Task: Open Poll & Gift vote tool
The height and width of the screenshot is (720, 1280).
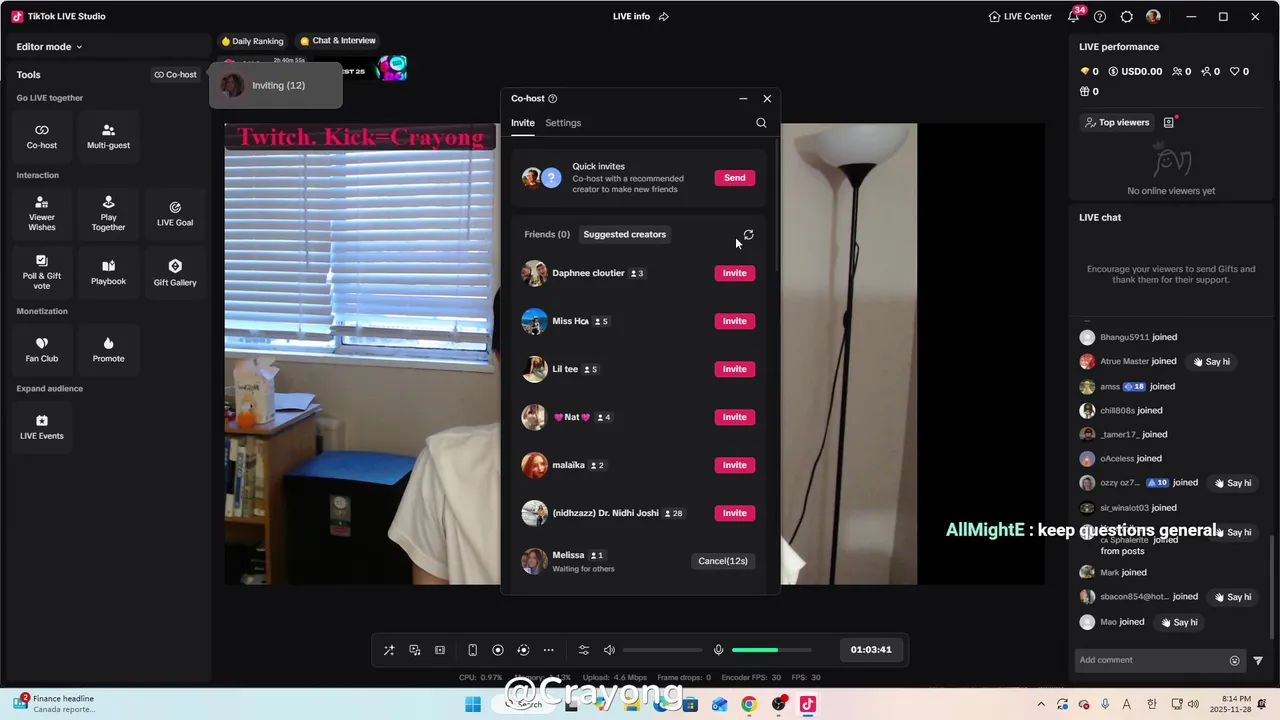Action: coord(42,272)
